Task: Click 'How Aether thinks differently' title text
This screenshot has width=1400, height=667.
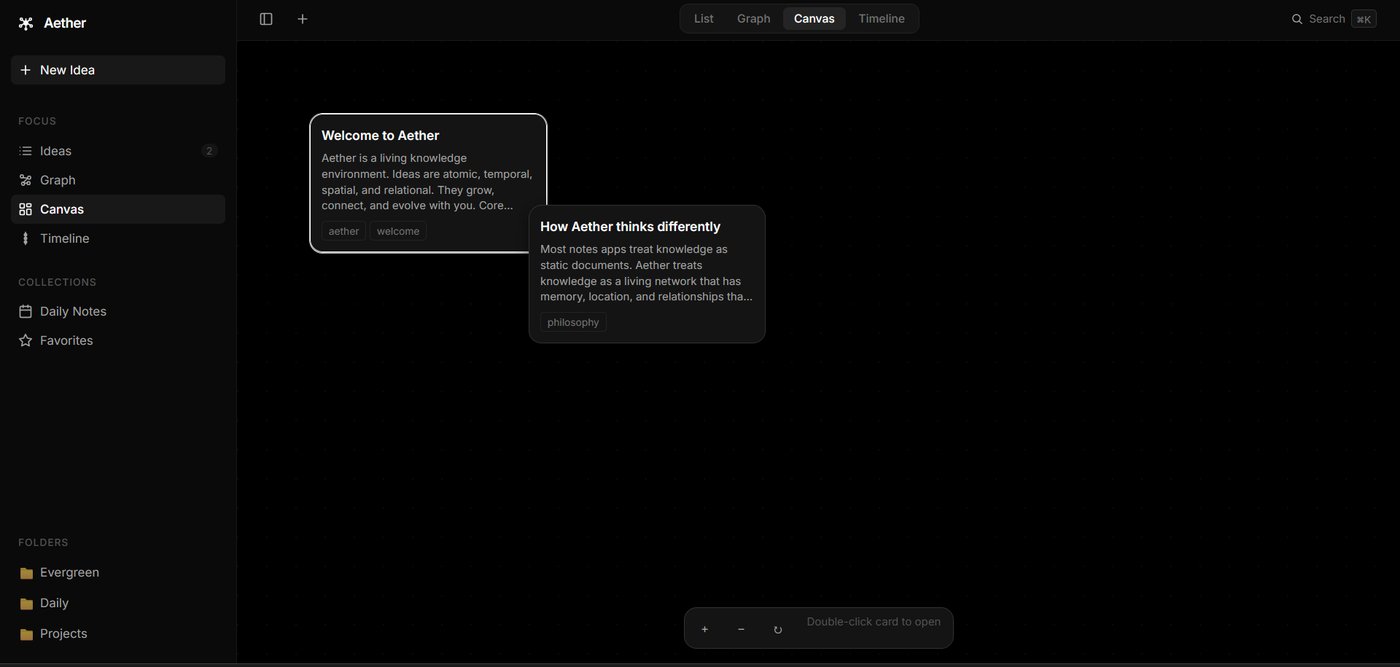Action: pyautogui.click(x=630, y=227)
